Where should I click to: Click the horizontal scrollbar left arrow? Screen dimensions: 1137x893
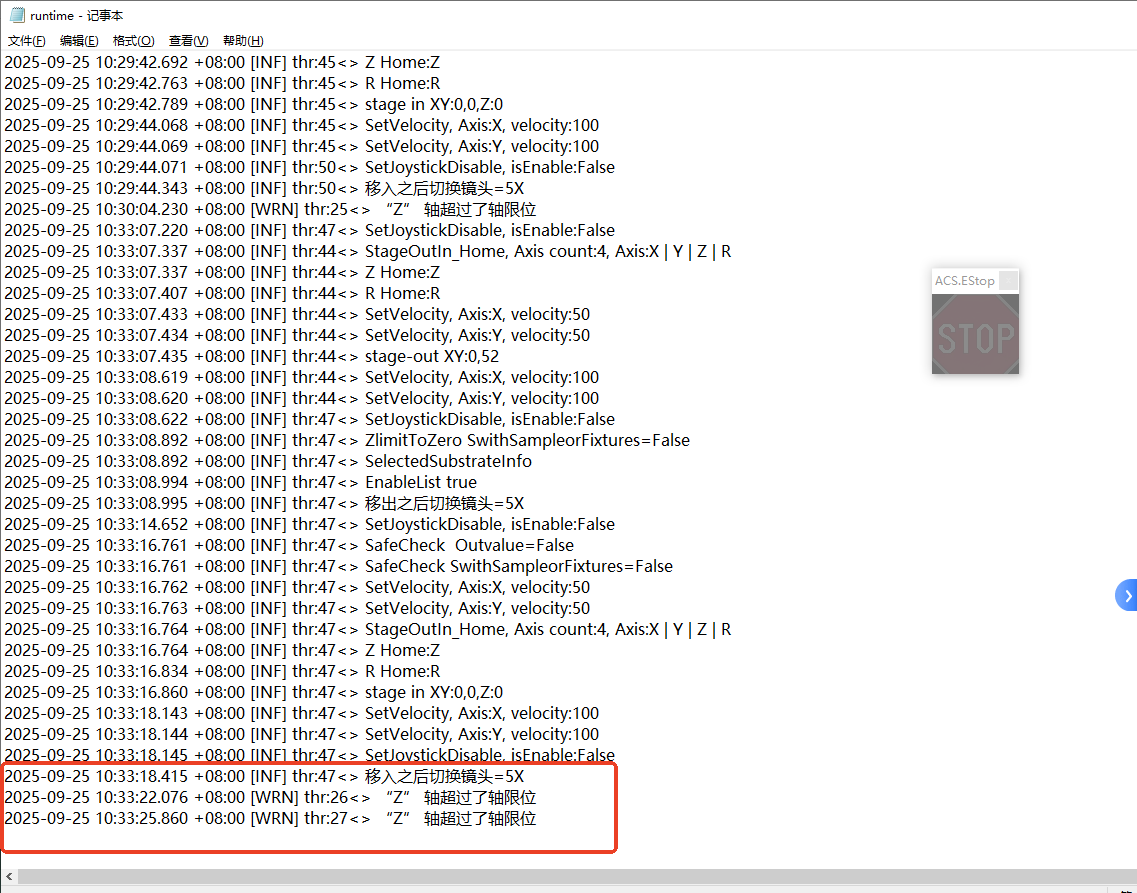[9, 877]
